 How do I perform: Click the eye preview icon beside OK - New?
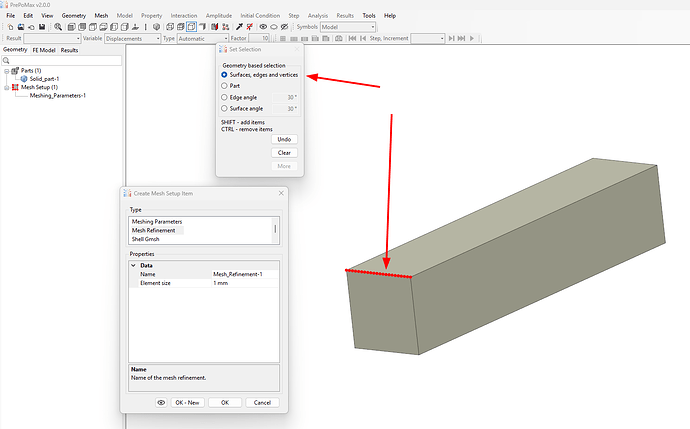160,402
